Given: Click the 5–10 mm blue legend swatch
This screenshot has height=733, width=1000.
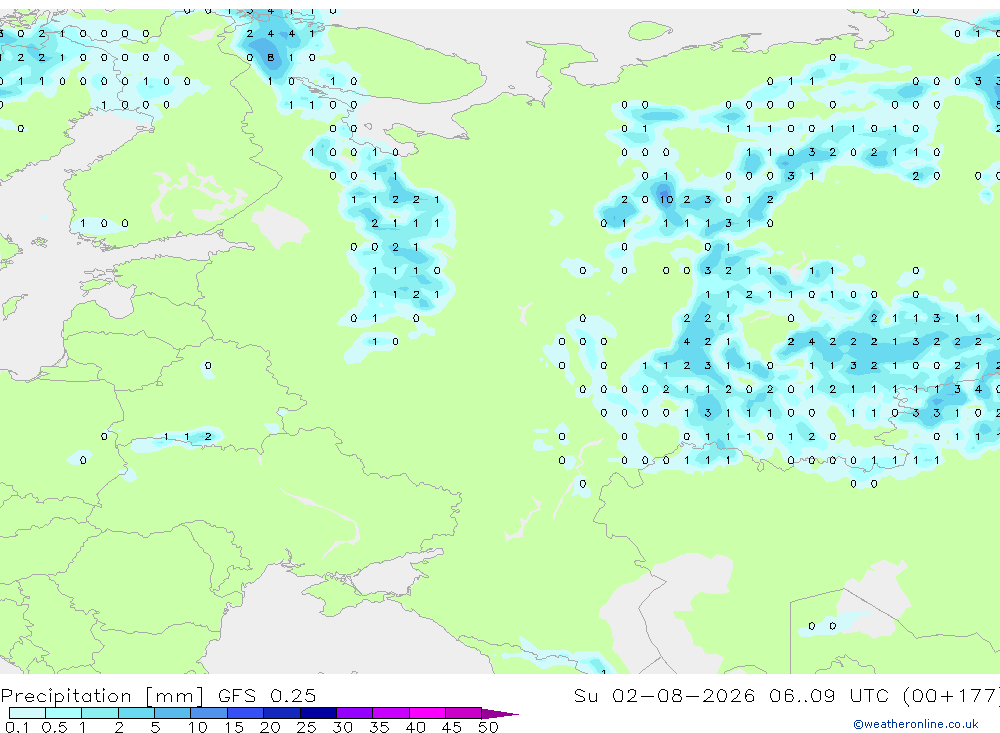Looking at the screenshot, I should coord(173,713).
